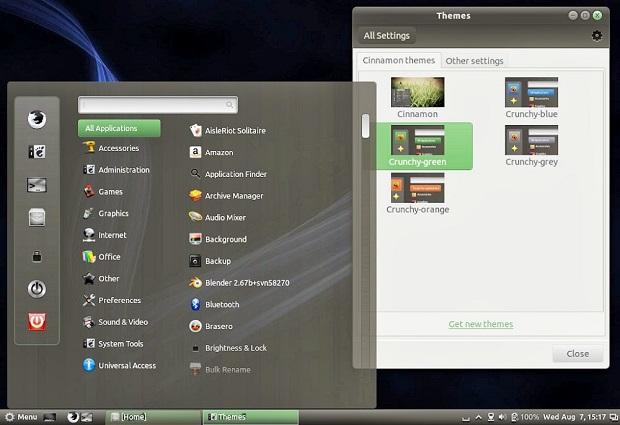Click the menu search input field
The image size is (620, 425).
point(158,105)
